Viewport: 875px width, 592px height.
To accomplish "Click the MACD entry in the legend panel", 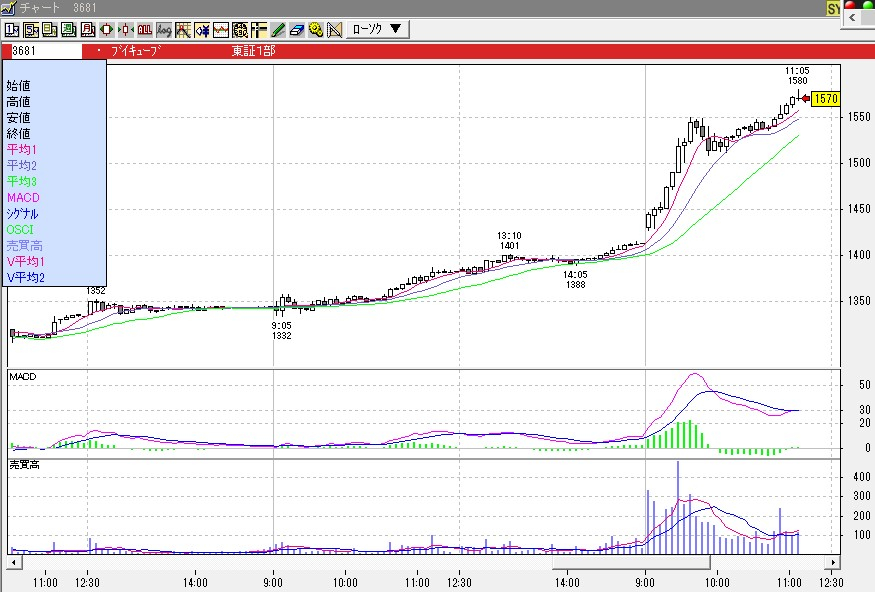I will click(x=22, y=197).
